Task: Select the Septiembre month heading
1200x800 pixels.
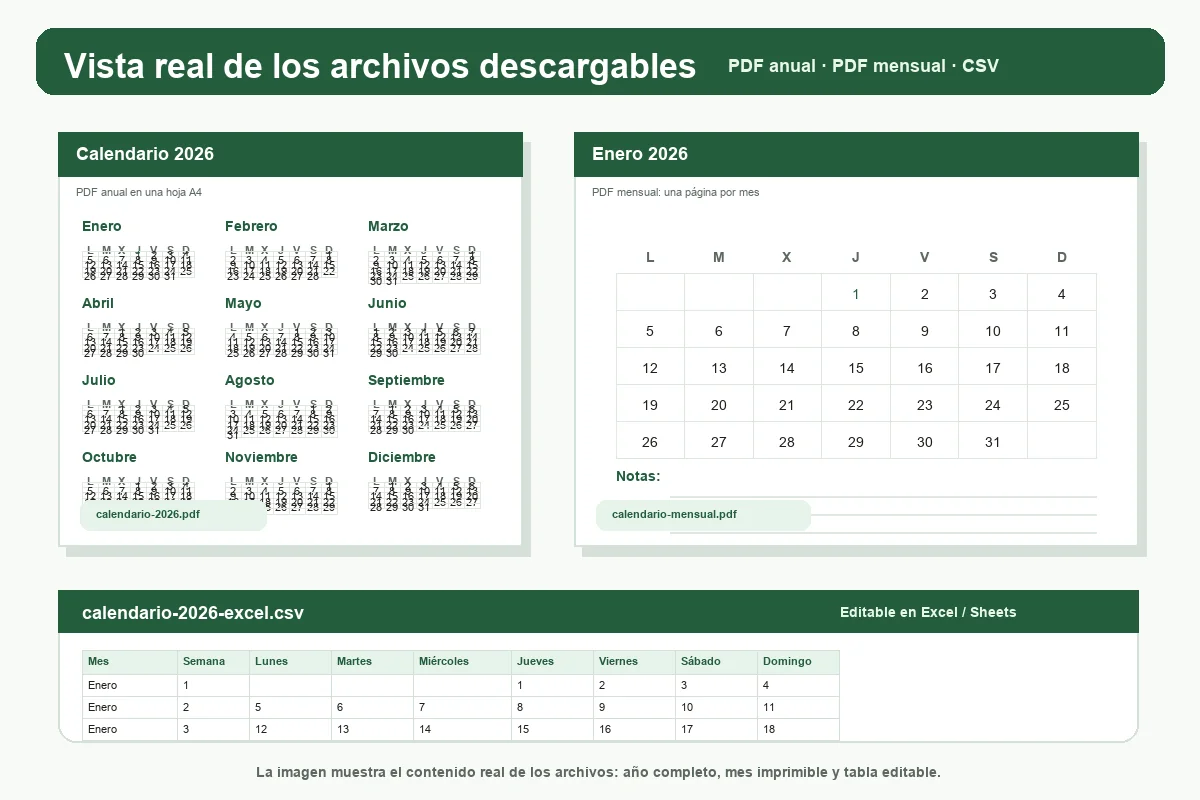Action: tap(406, 380)
